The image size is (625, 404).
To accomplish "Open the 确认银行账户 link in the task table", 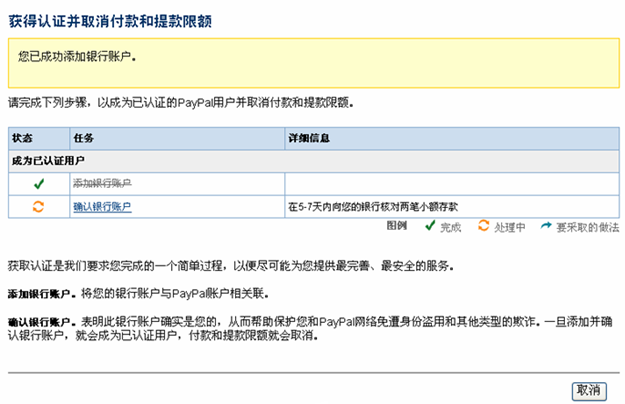I will point(102,207).
